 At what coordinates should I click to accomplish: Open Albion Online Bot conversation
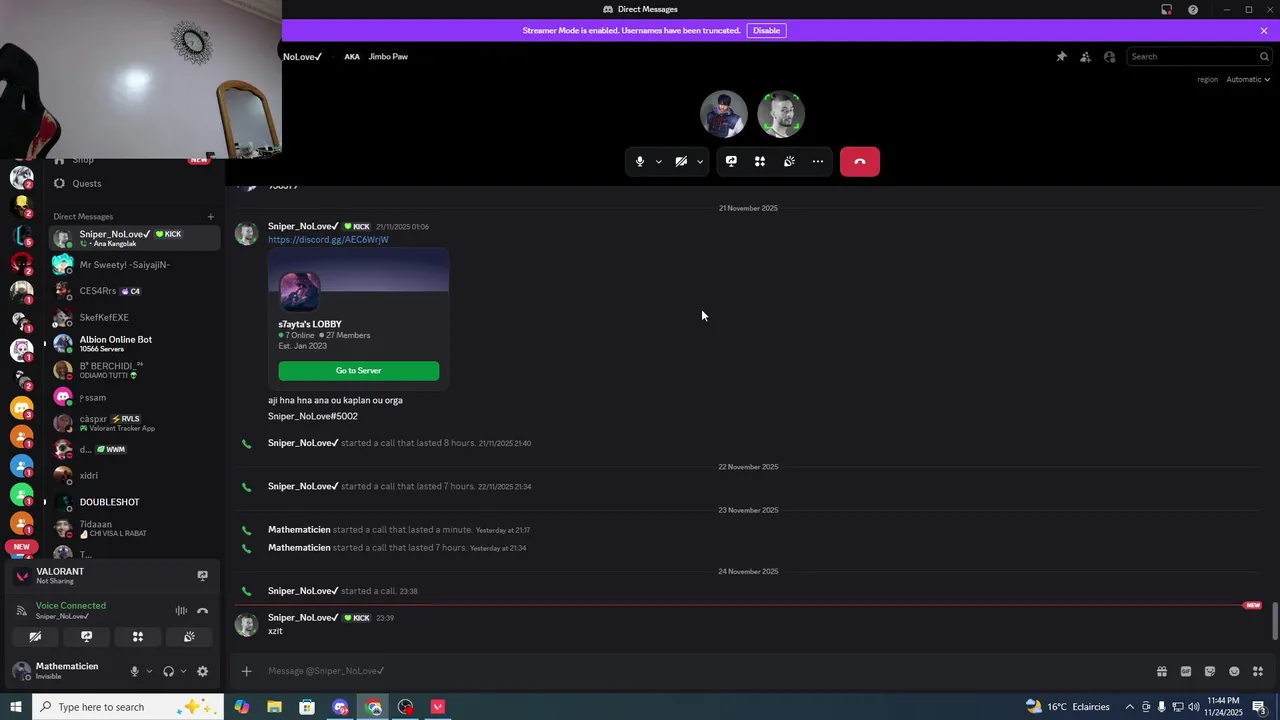tap(134, 344)
